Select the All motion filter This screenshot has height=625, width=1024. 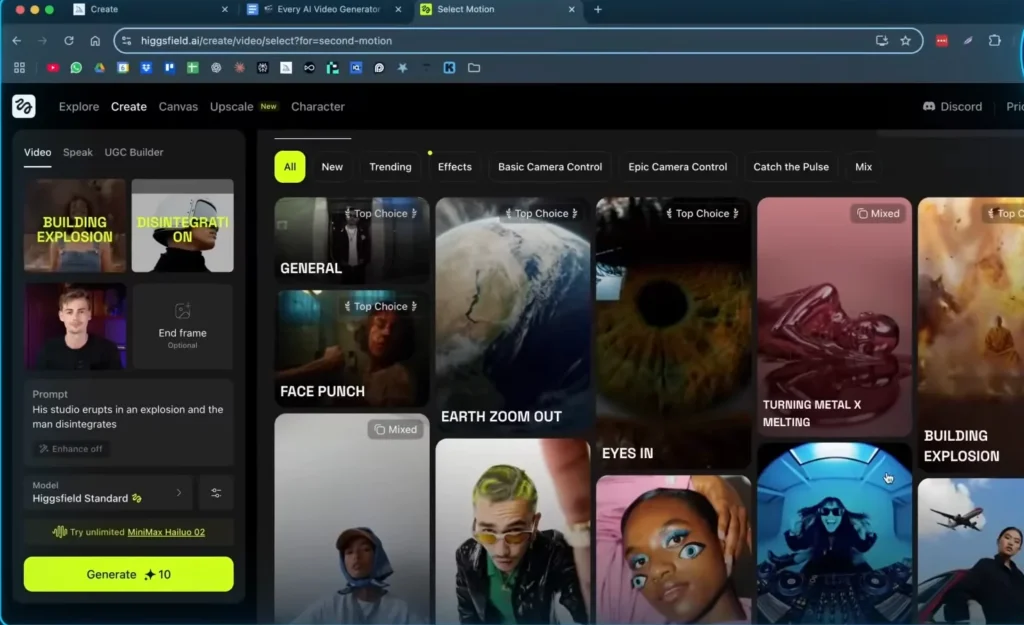click(289, 167)
